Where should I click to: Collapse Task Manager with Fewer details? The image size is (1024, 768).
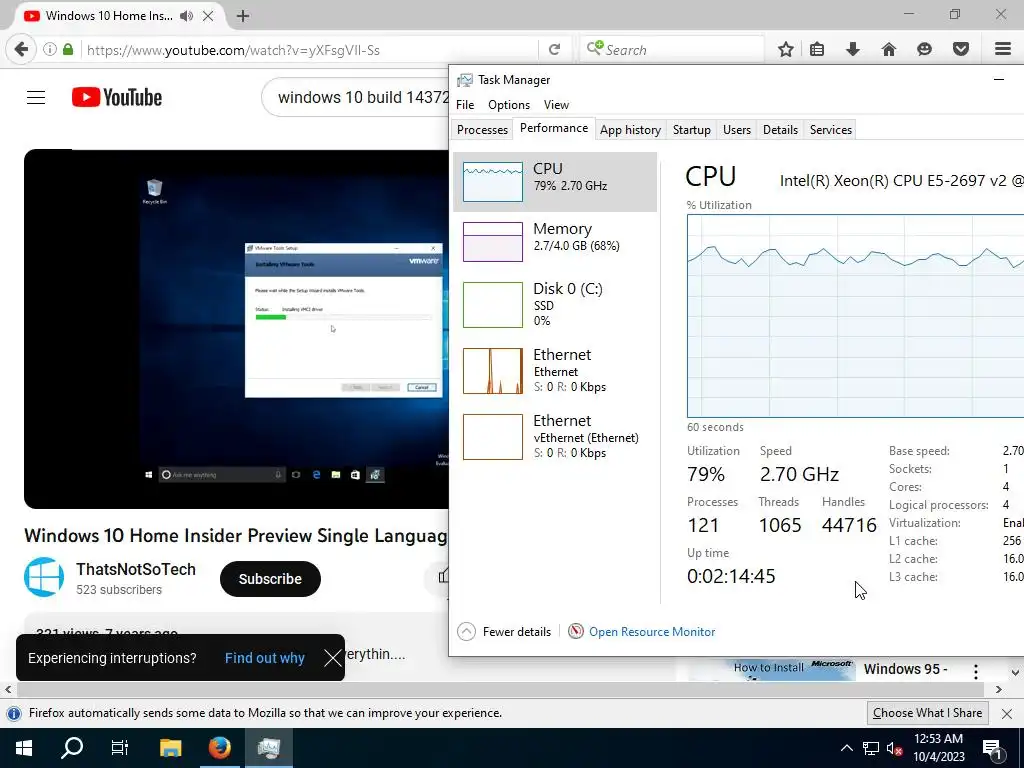[x=504, y=632]
